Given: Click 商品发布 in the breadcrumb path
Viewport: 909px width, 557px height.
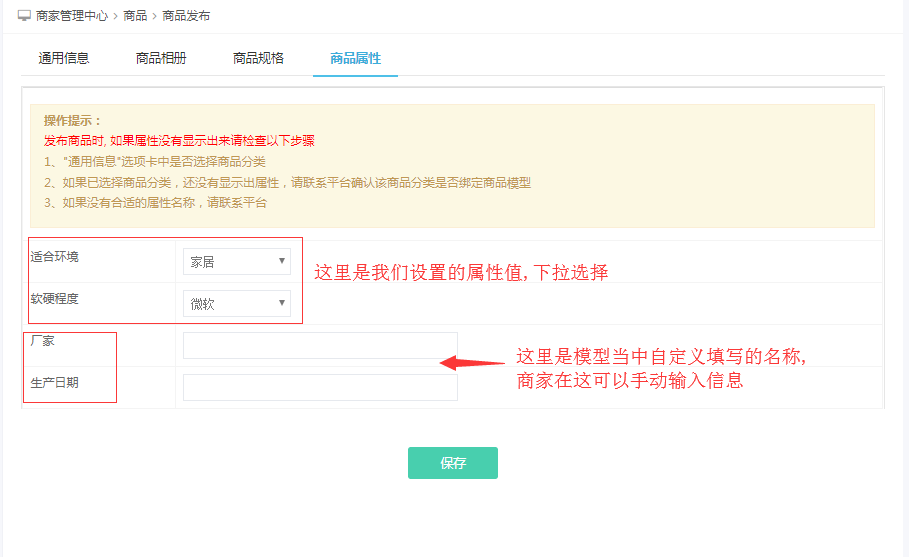Looking at the screenshot, I should click(x=186, y=16).
